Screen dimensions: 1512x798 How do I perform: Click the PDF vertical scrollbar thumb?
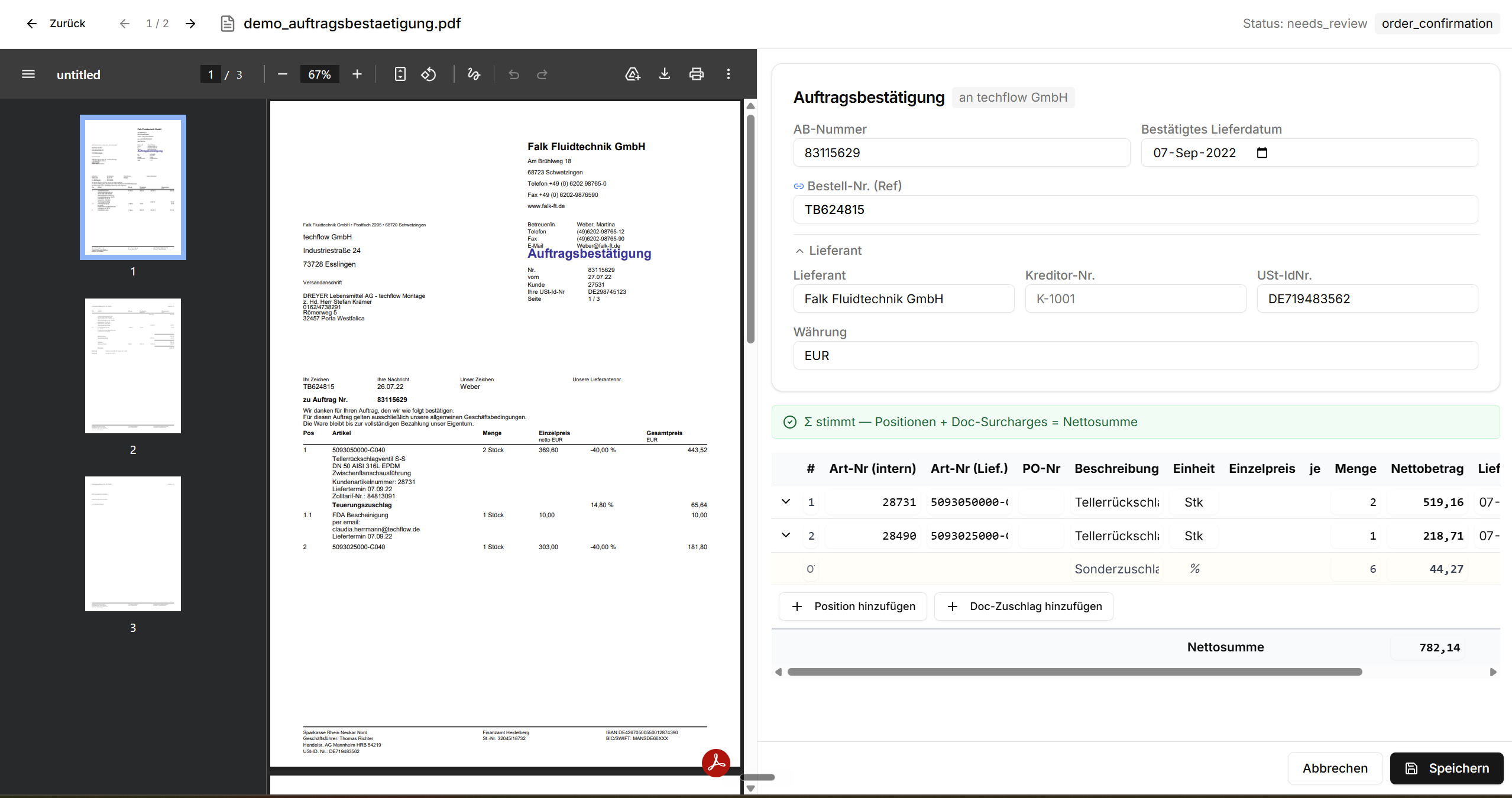(x=750, y=229)
